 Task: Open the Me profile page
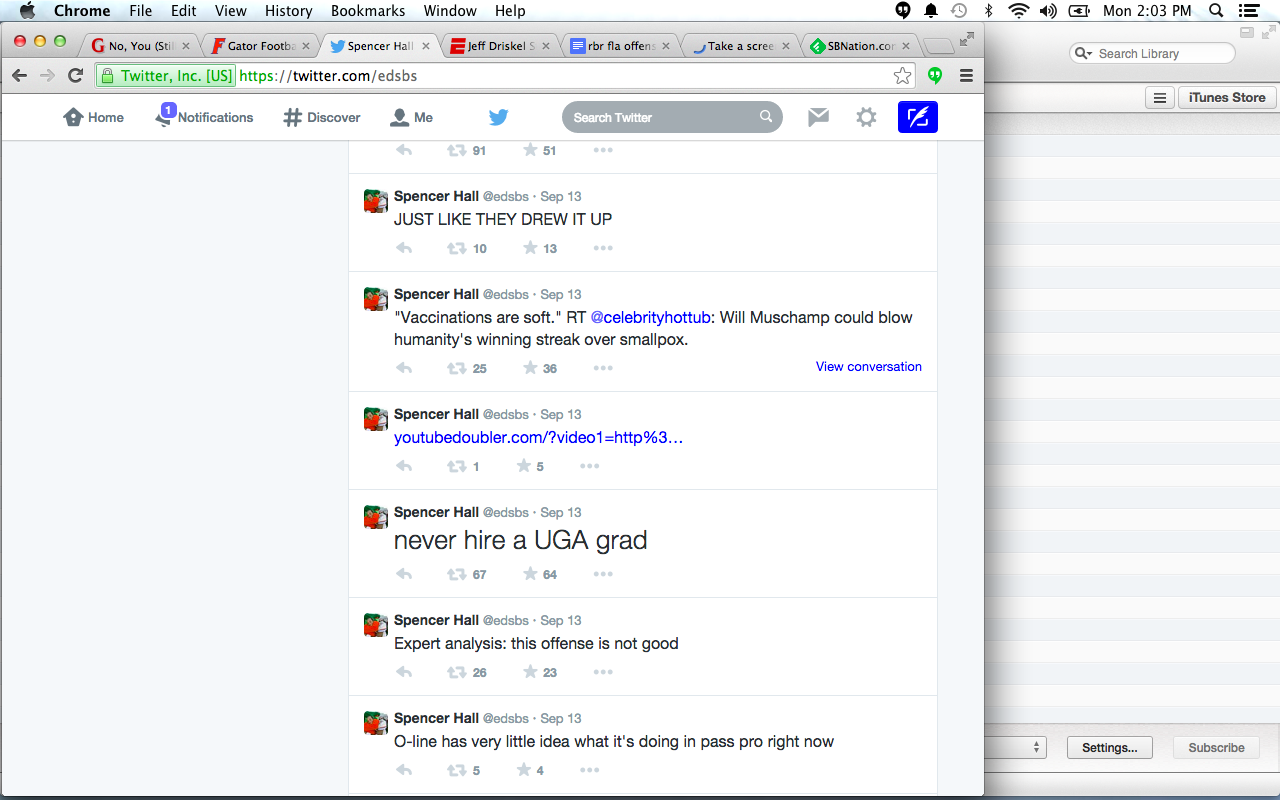point(412,117)
